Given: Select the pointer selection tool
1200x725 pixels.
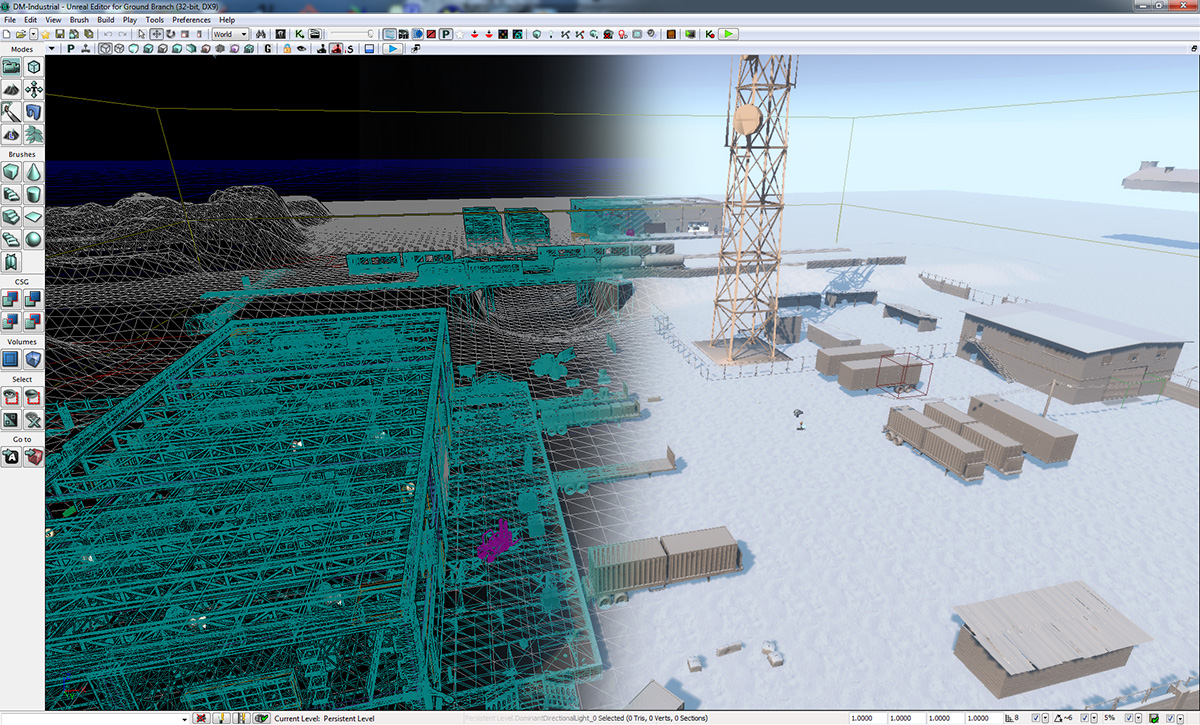Looking at the screenshot, I should [x=143, y=34].
